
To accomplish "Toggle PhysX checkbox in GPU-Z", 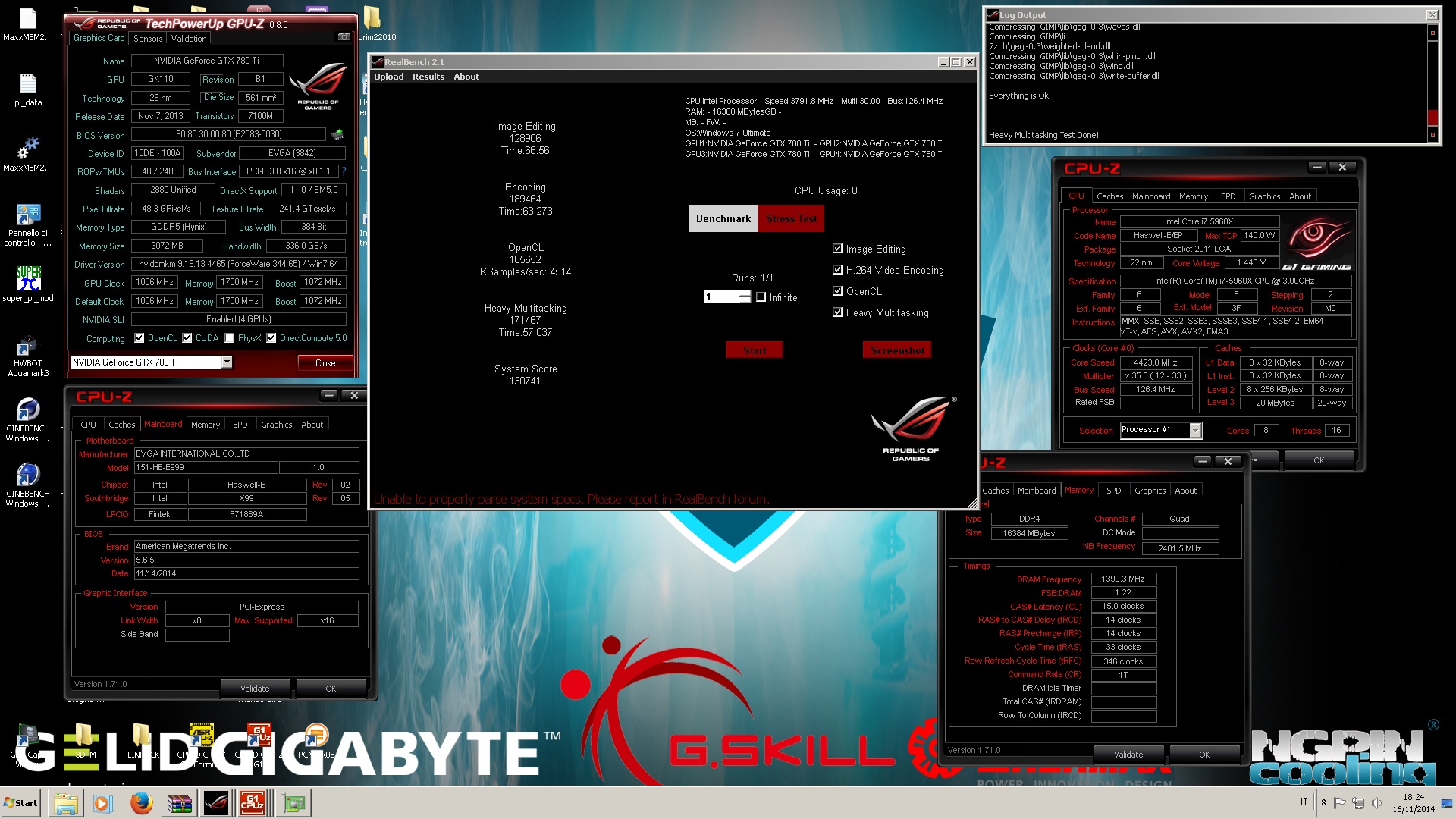I will (x=230, y=338).
